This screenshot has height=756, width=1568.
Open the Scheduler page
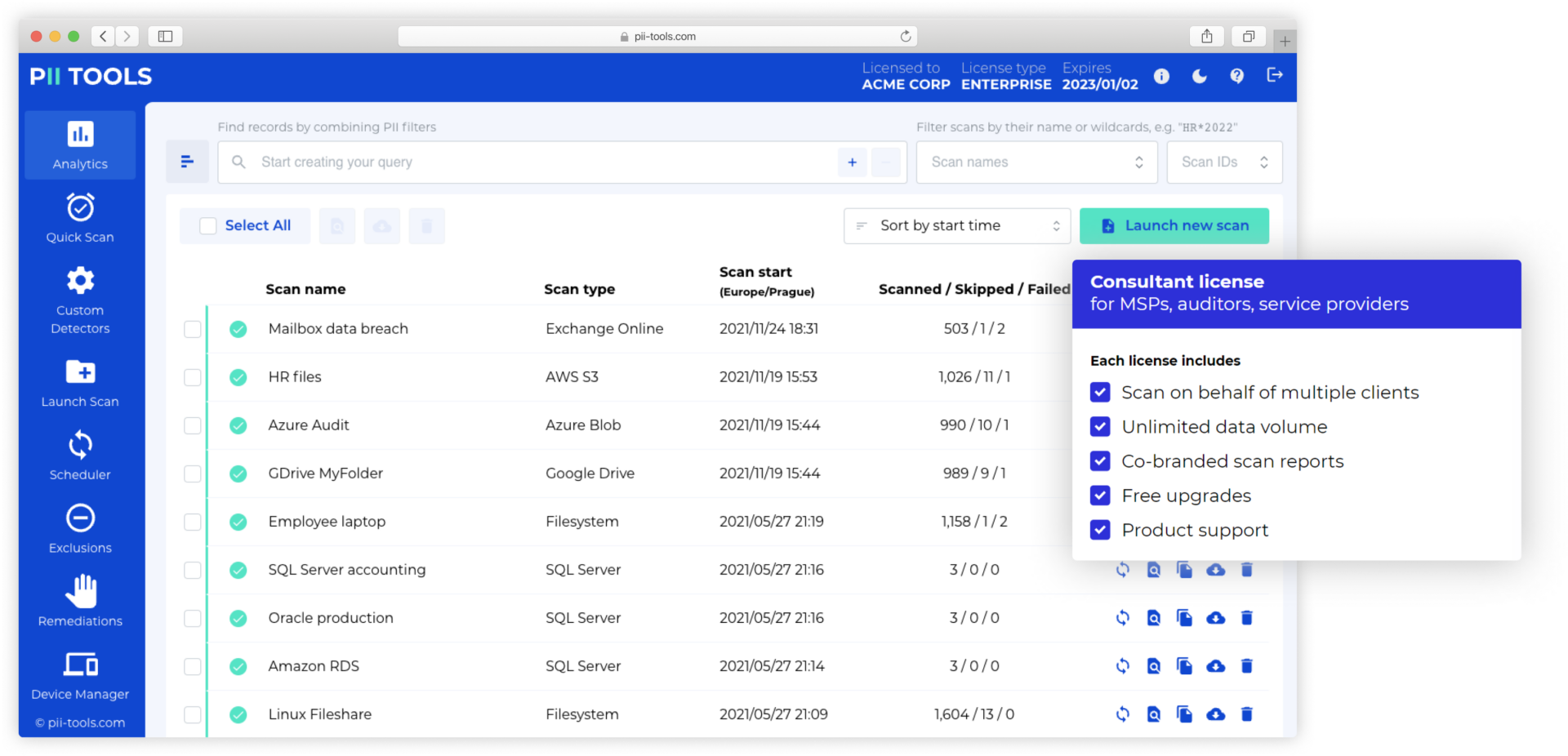tap(80, 456)
